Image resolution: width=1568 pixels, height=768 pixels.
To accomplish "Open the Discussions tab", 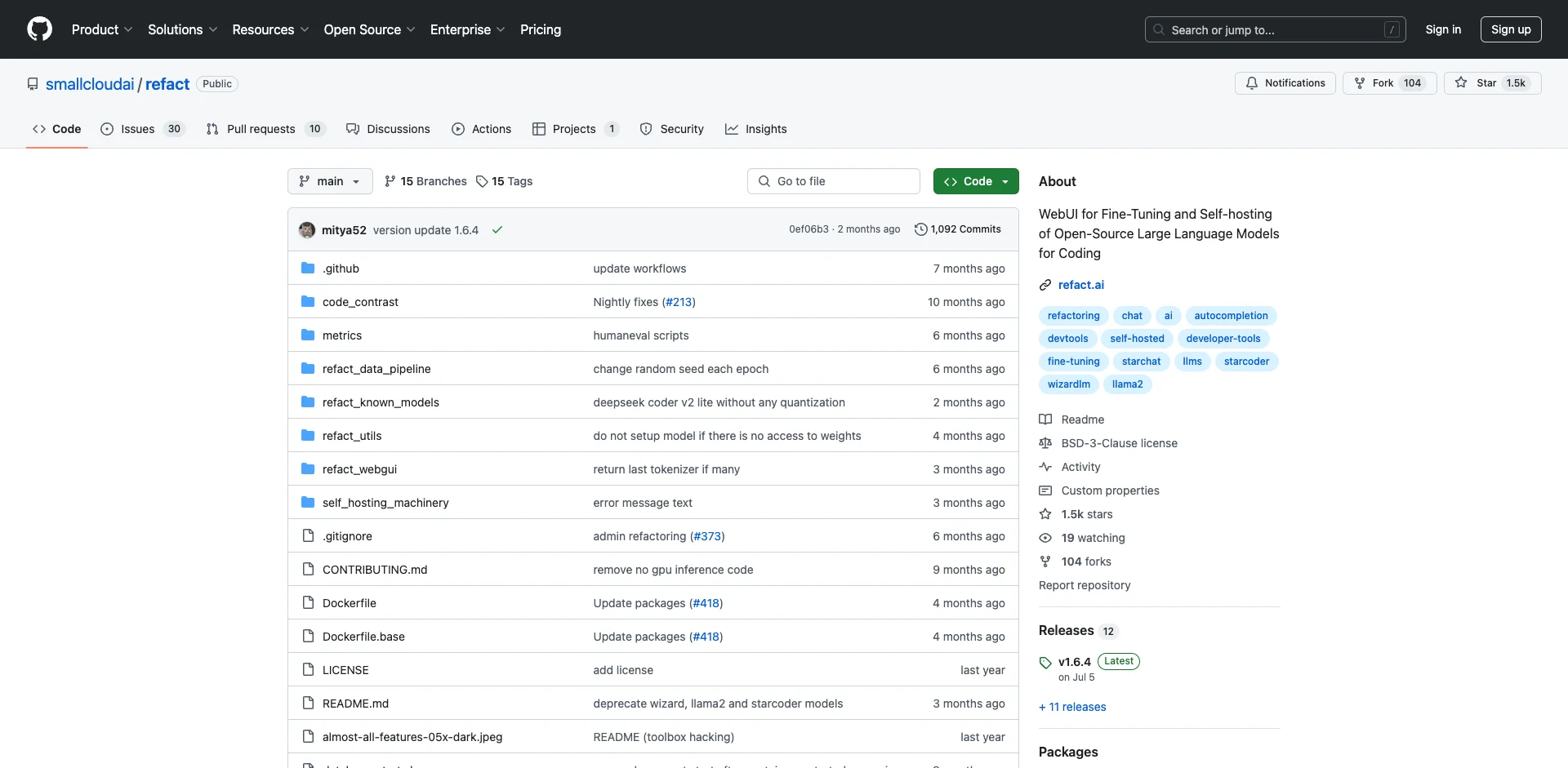I will click(x=388, y=129).
